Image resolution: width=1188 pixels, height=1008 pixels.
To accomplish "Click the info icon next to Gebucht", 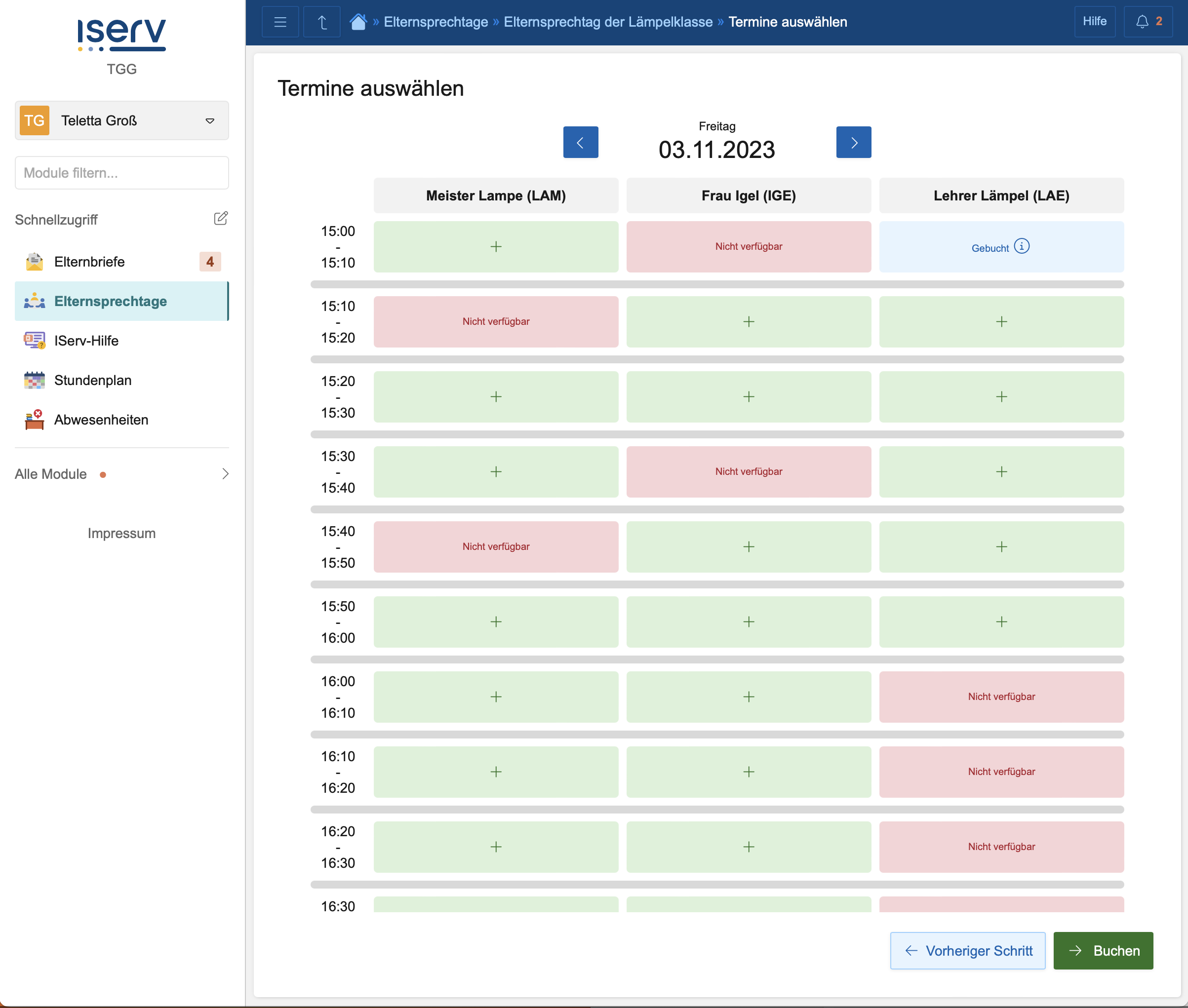I will (x=1022, y=246).
